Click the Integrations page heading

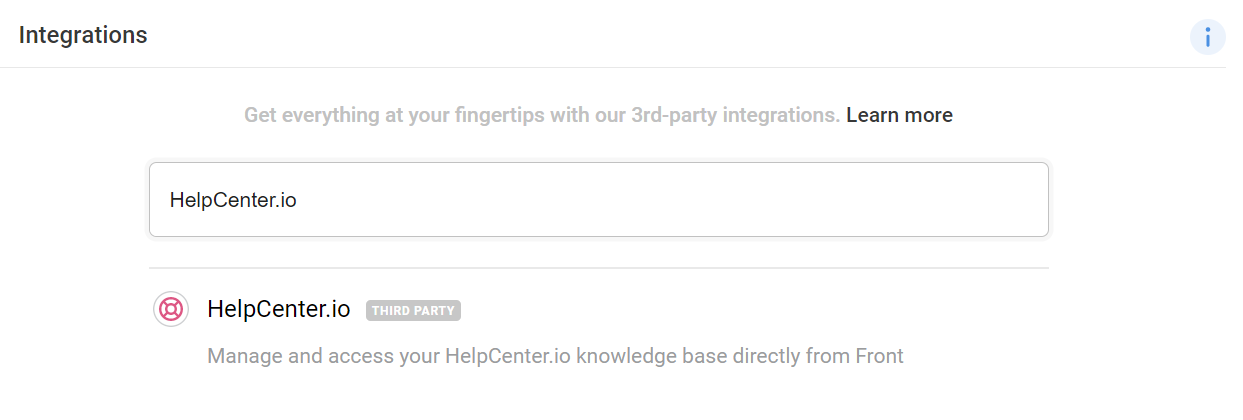83,35
